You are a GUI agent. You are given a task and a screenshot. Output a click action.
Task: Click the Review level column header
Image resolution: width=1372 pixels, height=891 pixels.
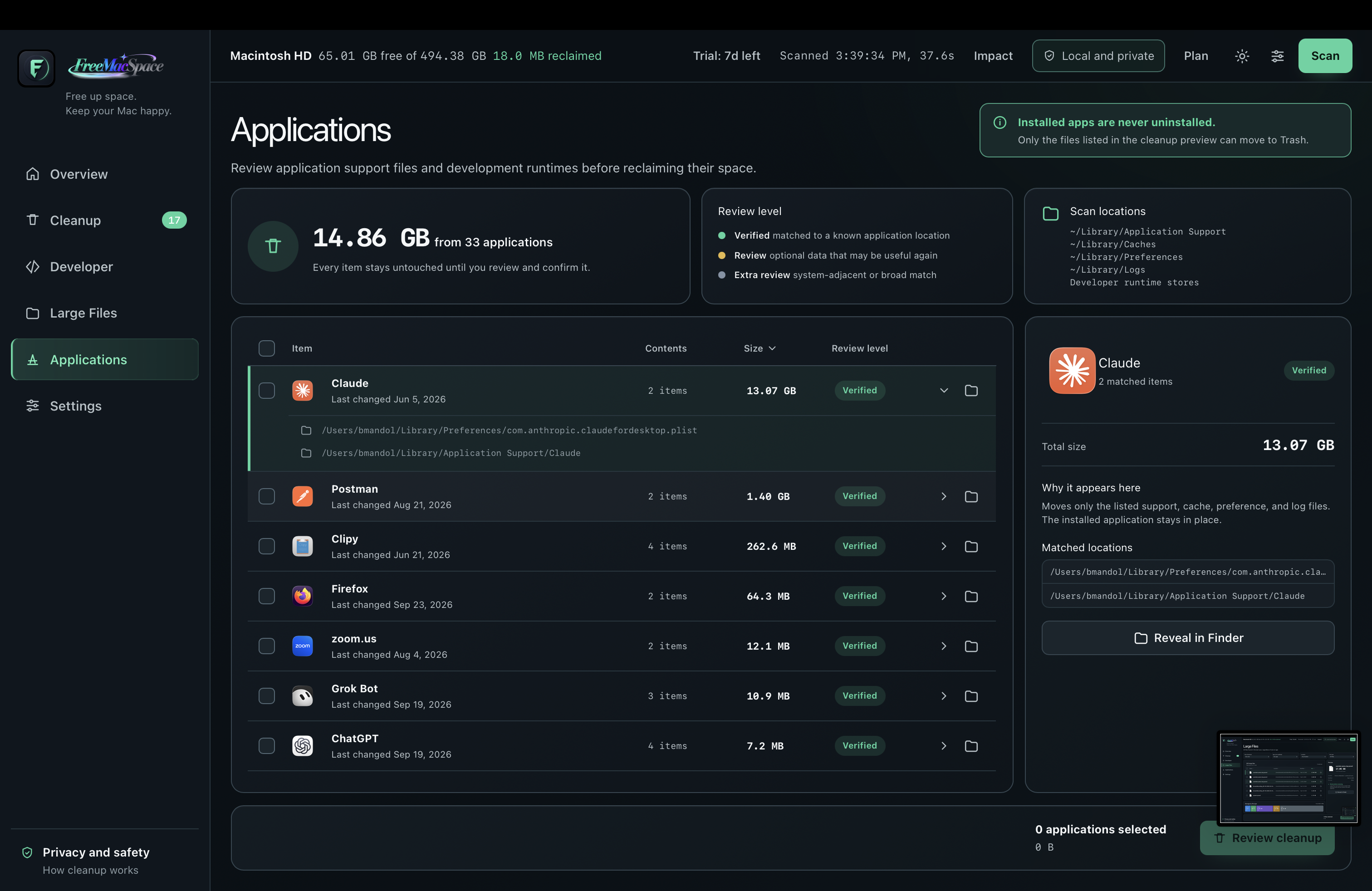click(x=859, y=348)
